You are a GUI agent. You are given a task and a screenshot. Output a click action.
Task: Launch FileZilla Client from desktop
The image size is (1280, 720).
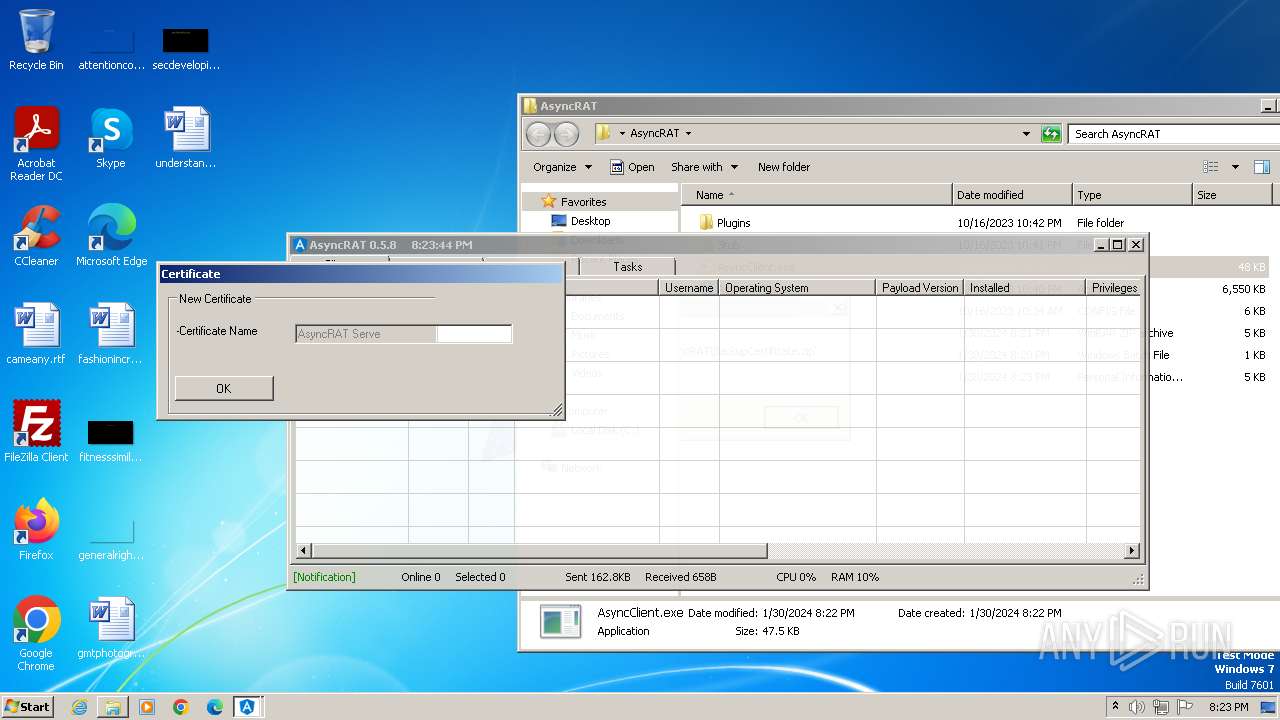click(36, 432)
